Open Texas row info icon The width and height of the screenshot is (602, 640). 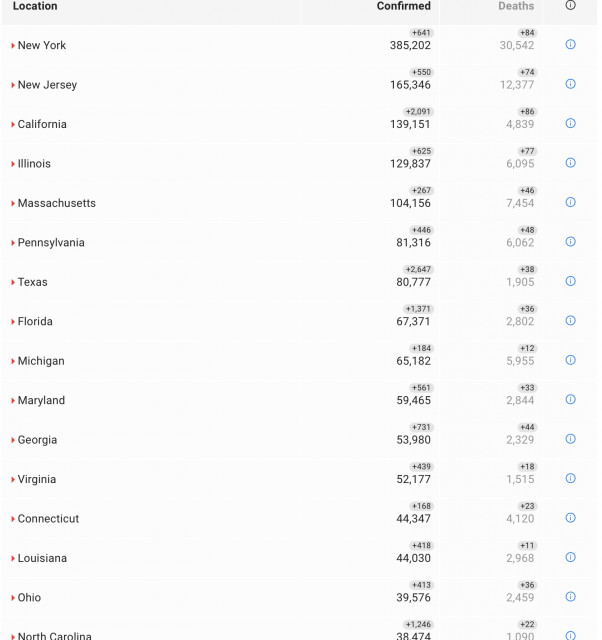tap(570, 281)
